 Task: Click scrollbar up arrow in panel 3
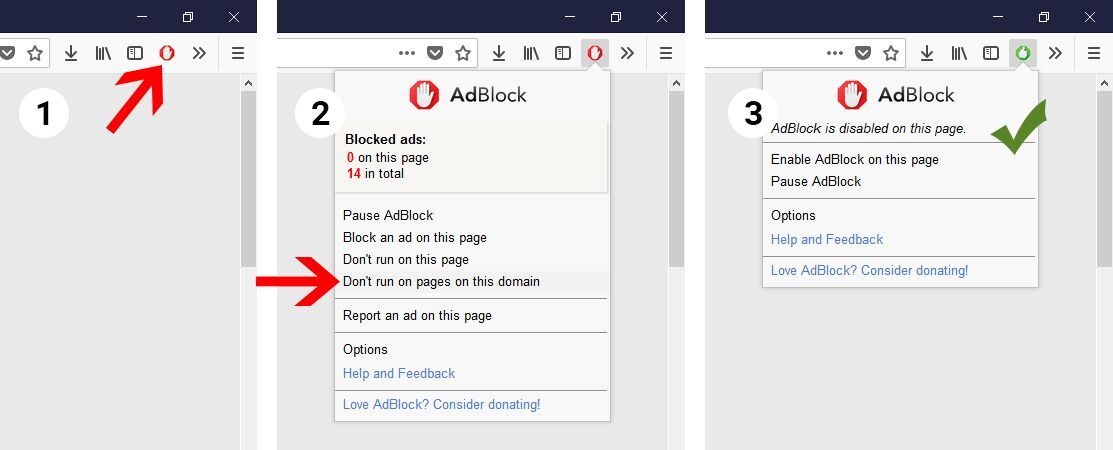[x=1104, y=83]
